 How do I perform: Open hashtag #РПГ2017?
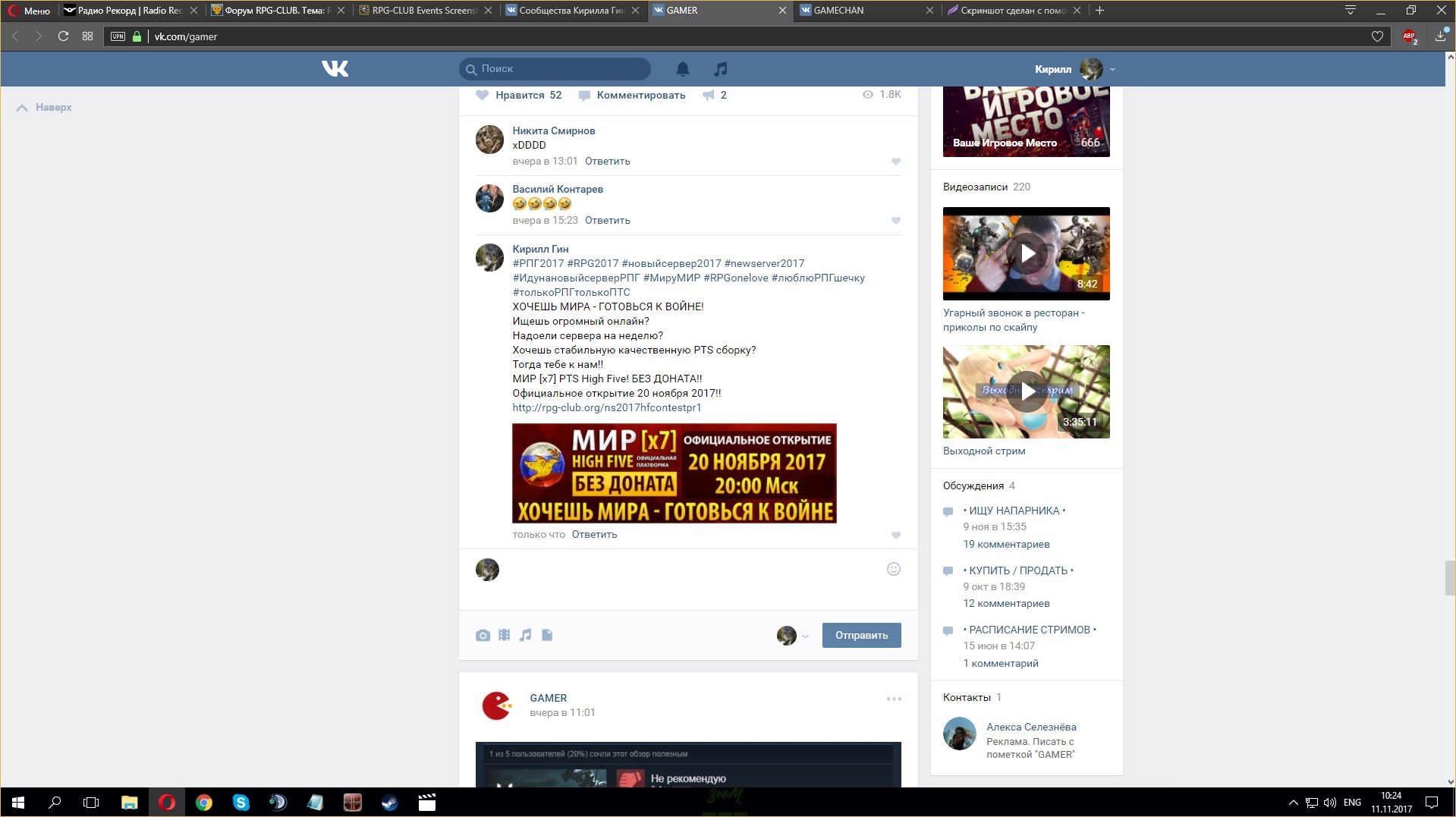pyautogui.click(x=538, y=263)
